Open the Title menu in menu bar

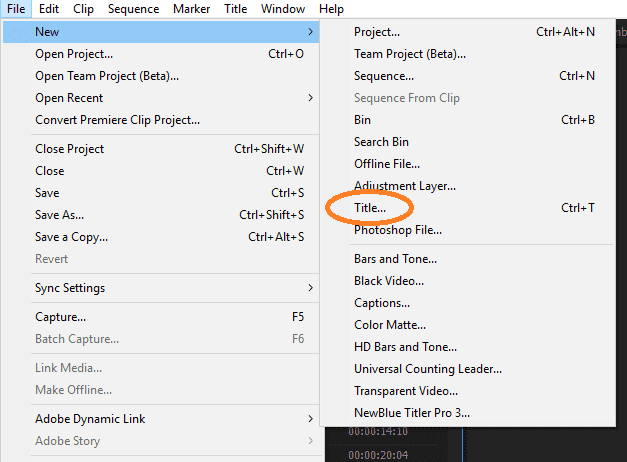(x=236, y=9)
